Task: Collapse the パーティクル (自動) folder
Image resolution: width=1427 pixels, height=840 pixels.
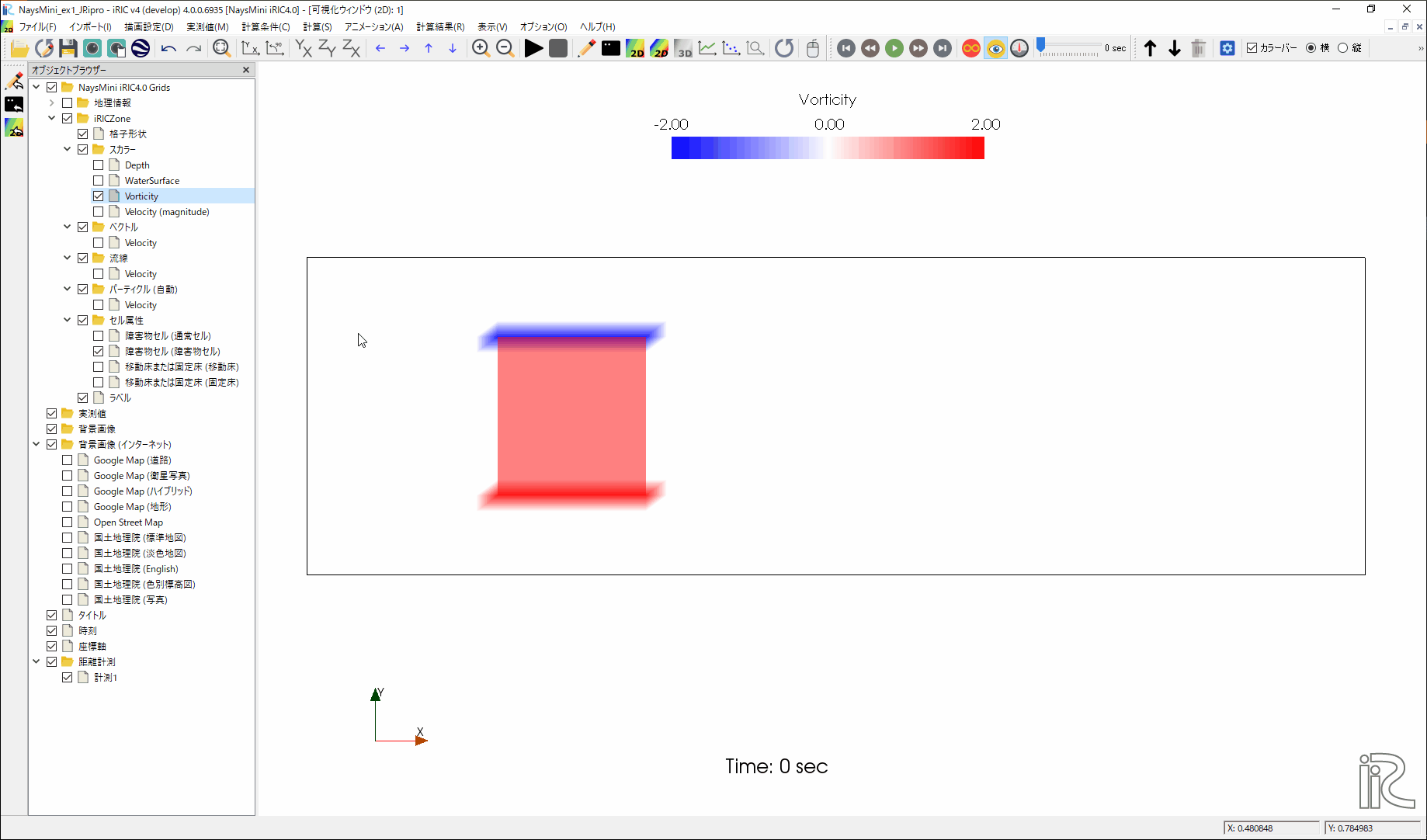Action: point(68,289)
